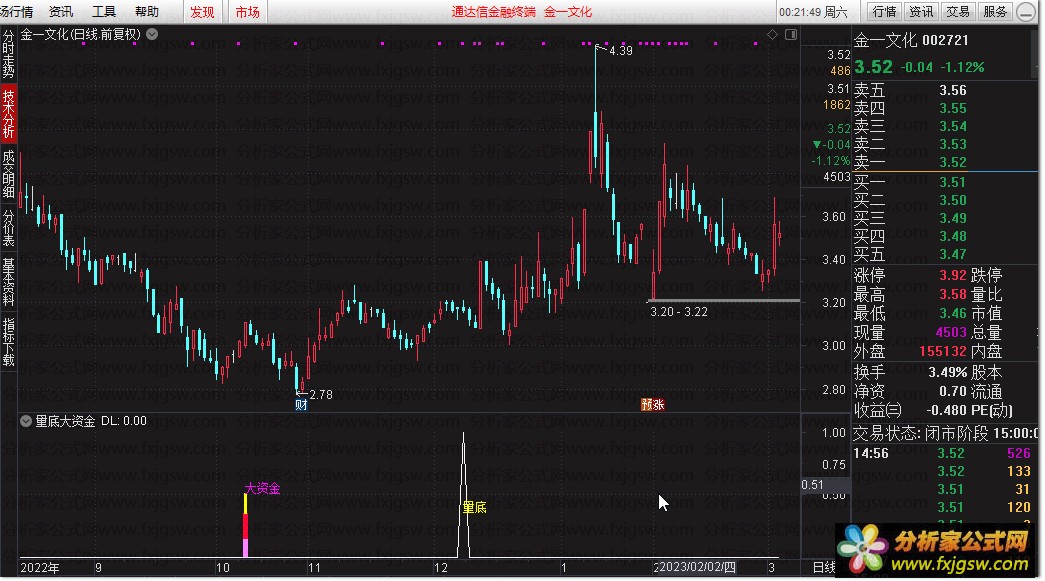
Task: Click the 最低 value 3.46
Action: coord(953,312)
